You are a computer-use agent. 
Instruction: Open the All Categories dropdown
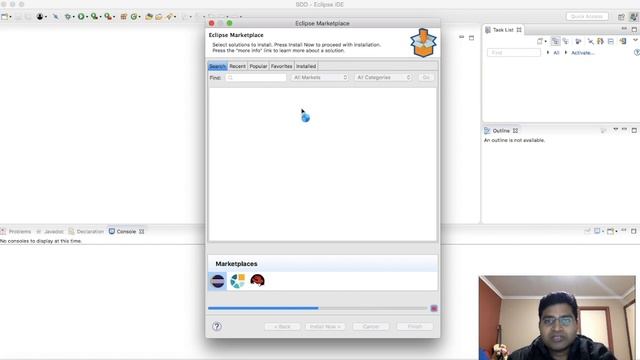click(383, 77)
